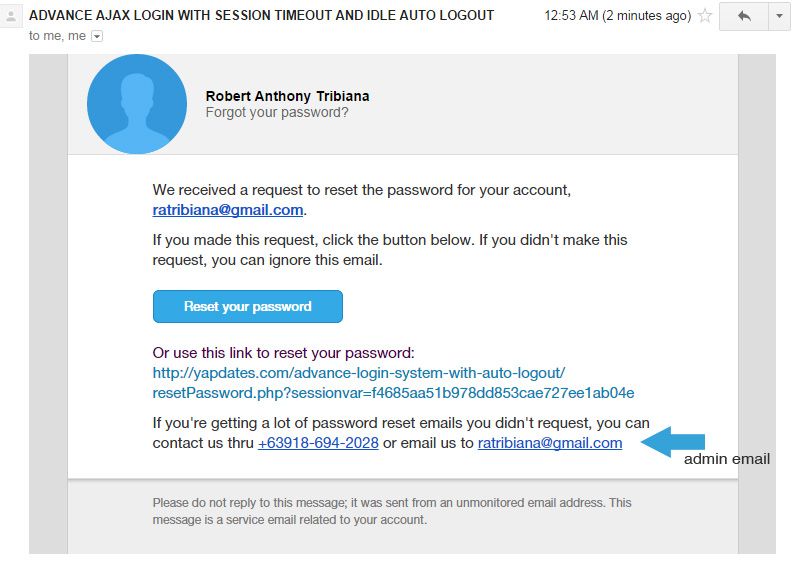Click the +63918-694-2028 phone number link
Image resolution: width=803 pixels, height=574 pixels.
pyautogui.click(x=318, y=443)
